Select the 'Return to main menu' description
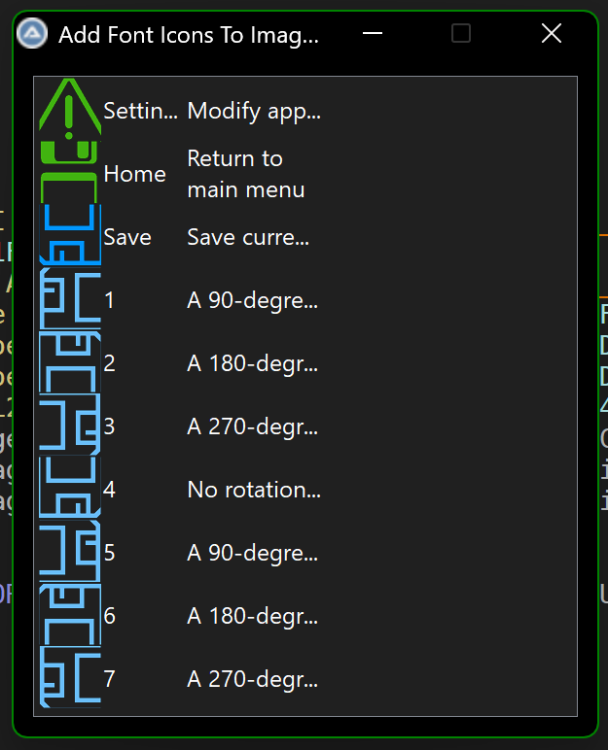This screenshot has width=608, height=750. (246, 174)
